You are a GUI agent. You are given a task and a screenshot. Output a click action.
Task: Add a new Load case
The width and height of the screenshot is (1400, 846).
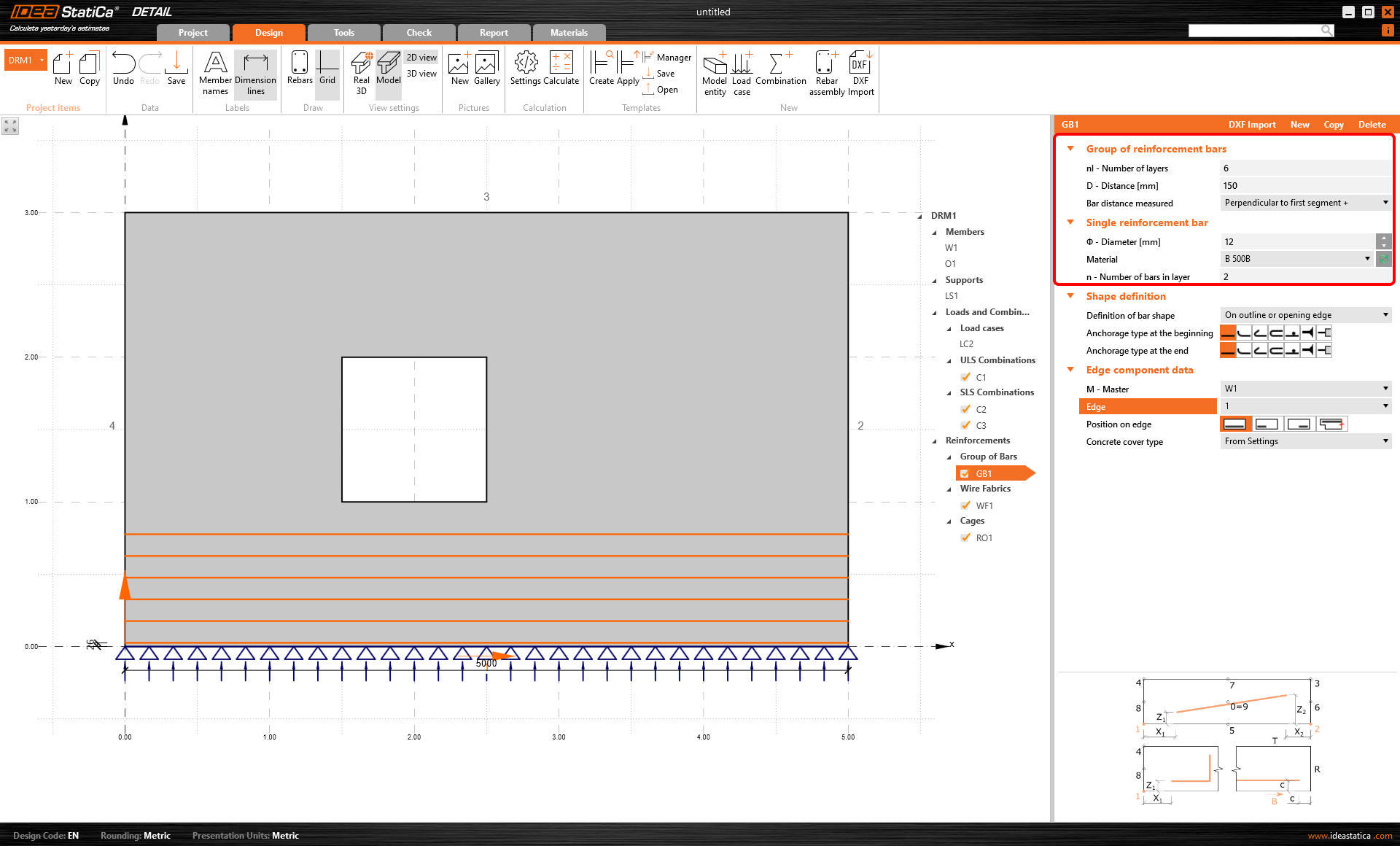[x=742, y=69]
